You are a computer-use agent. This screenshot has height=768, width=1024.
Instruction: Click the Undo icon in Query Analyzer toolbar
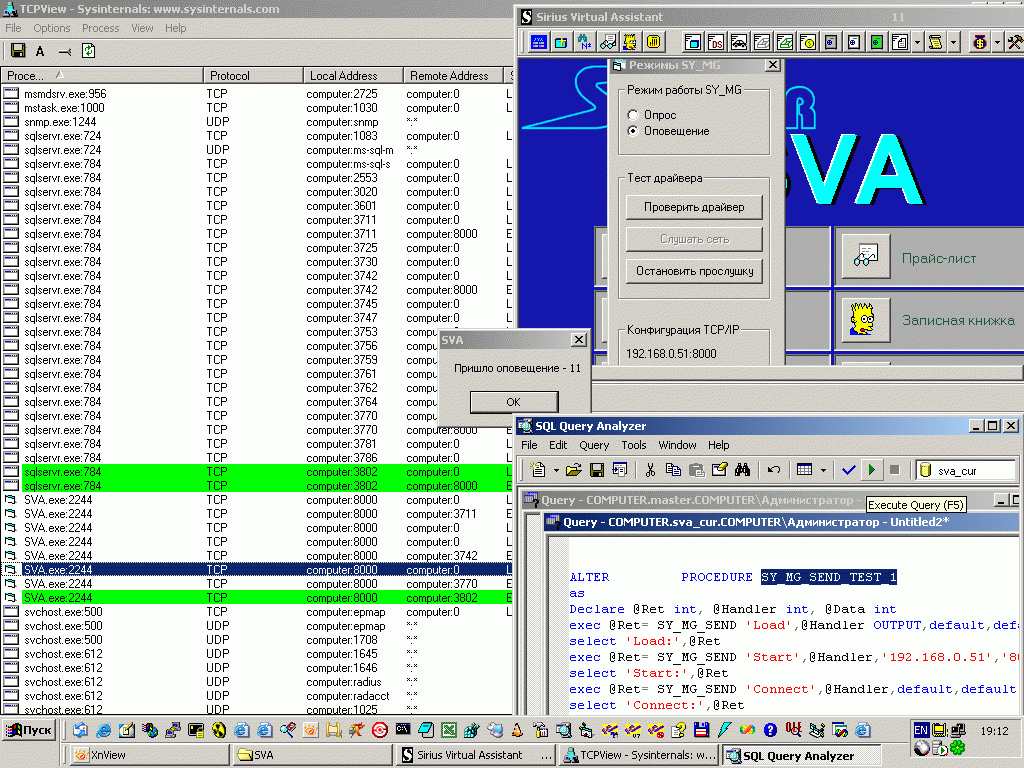click(x=774, y=470)
